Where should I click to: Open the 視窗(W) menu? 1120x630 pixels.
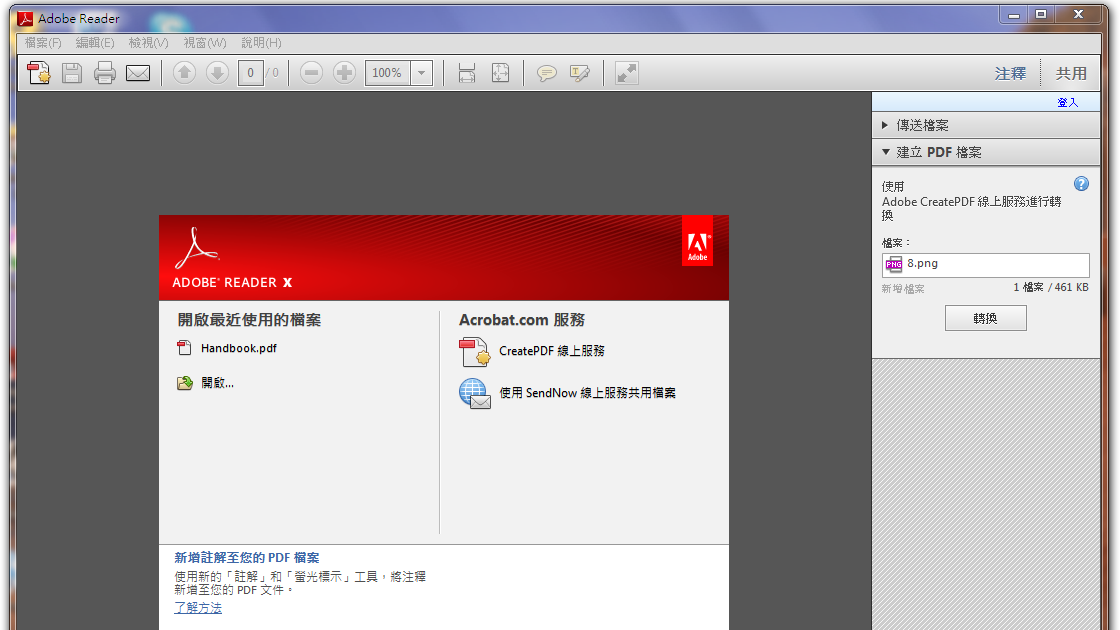(205, 43)
